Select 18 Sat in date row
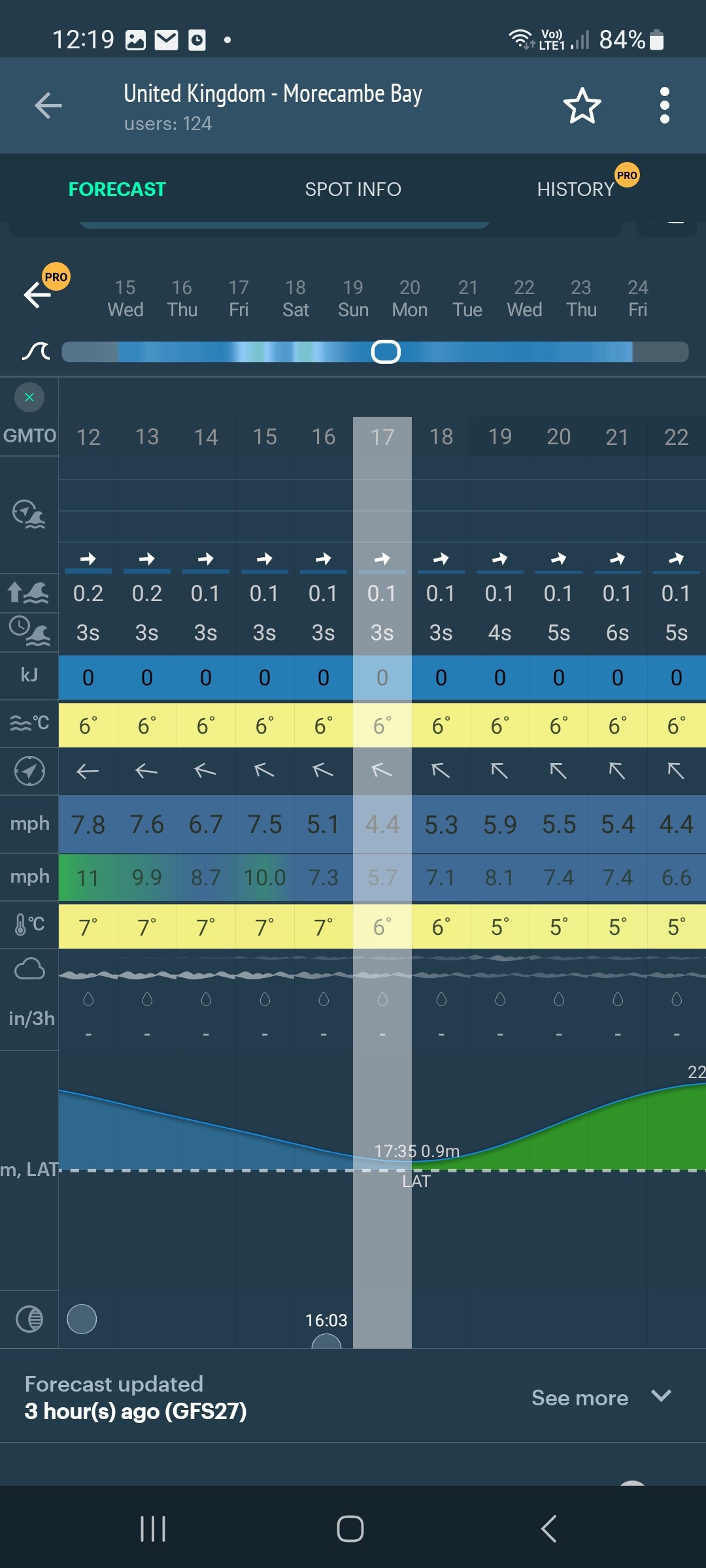 [295, 299]
